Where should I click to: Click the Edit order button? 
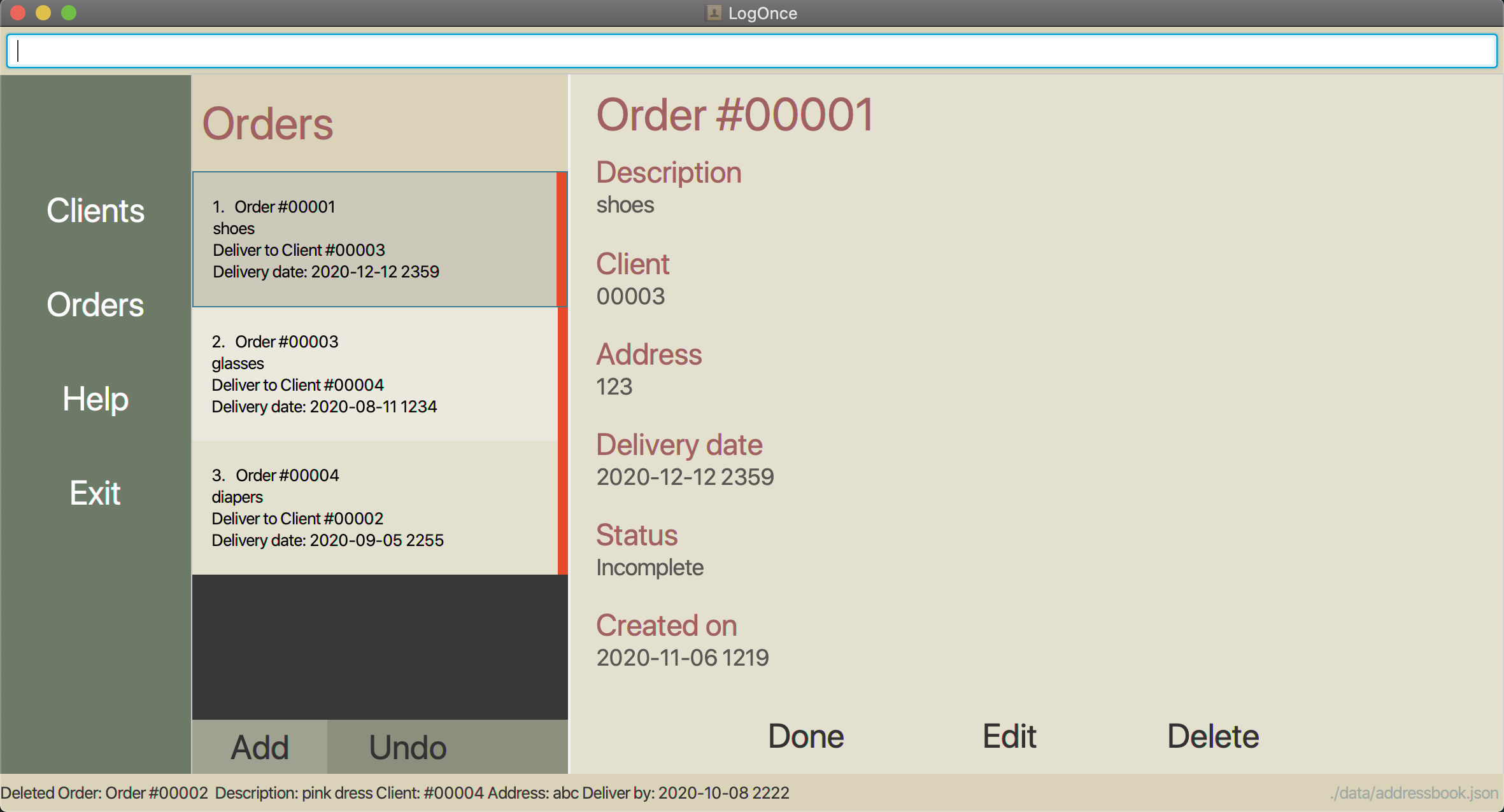point(1009,736)
